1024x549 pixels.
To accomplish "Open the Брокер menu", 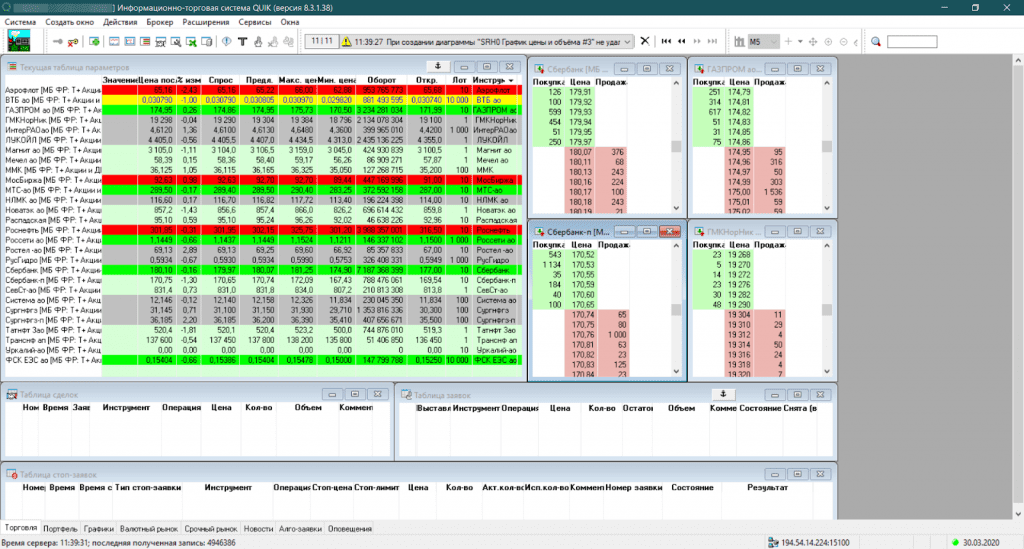I will click(160, 21).
